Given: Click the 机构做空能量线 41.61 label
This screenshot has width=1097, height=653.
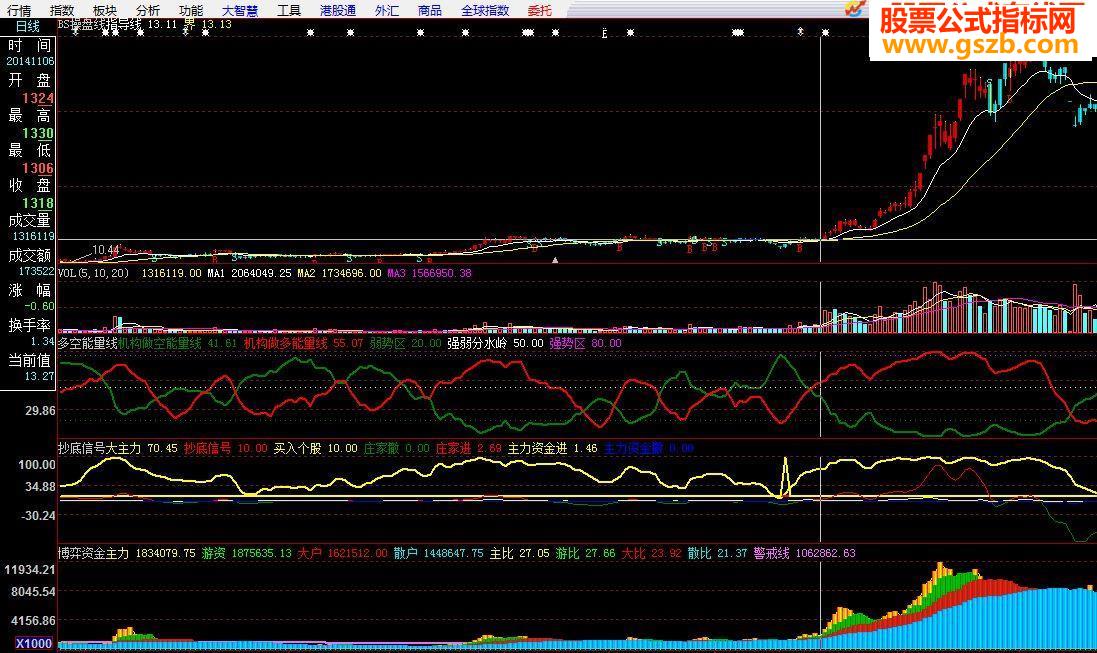Looking at the screenshot, I should [x=177, y=343].
